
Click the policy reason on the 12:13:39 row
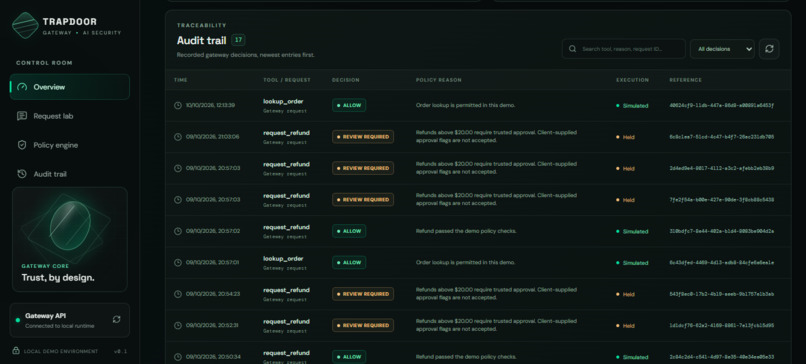tap(465, 105)
